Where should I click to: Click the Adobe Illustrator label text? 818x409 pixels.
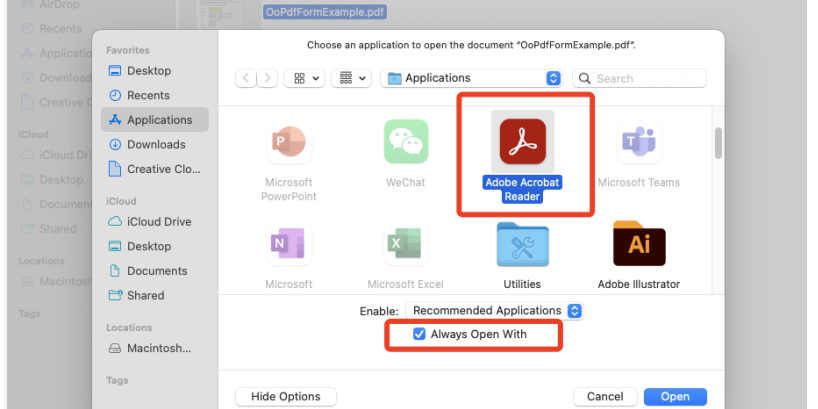[x=639, y=284]
